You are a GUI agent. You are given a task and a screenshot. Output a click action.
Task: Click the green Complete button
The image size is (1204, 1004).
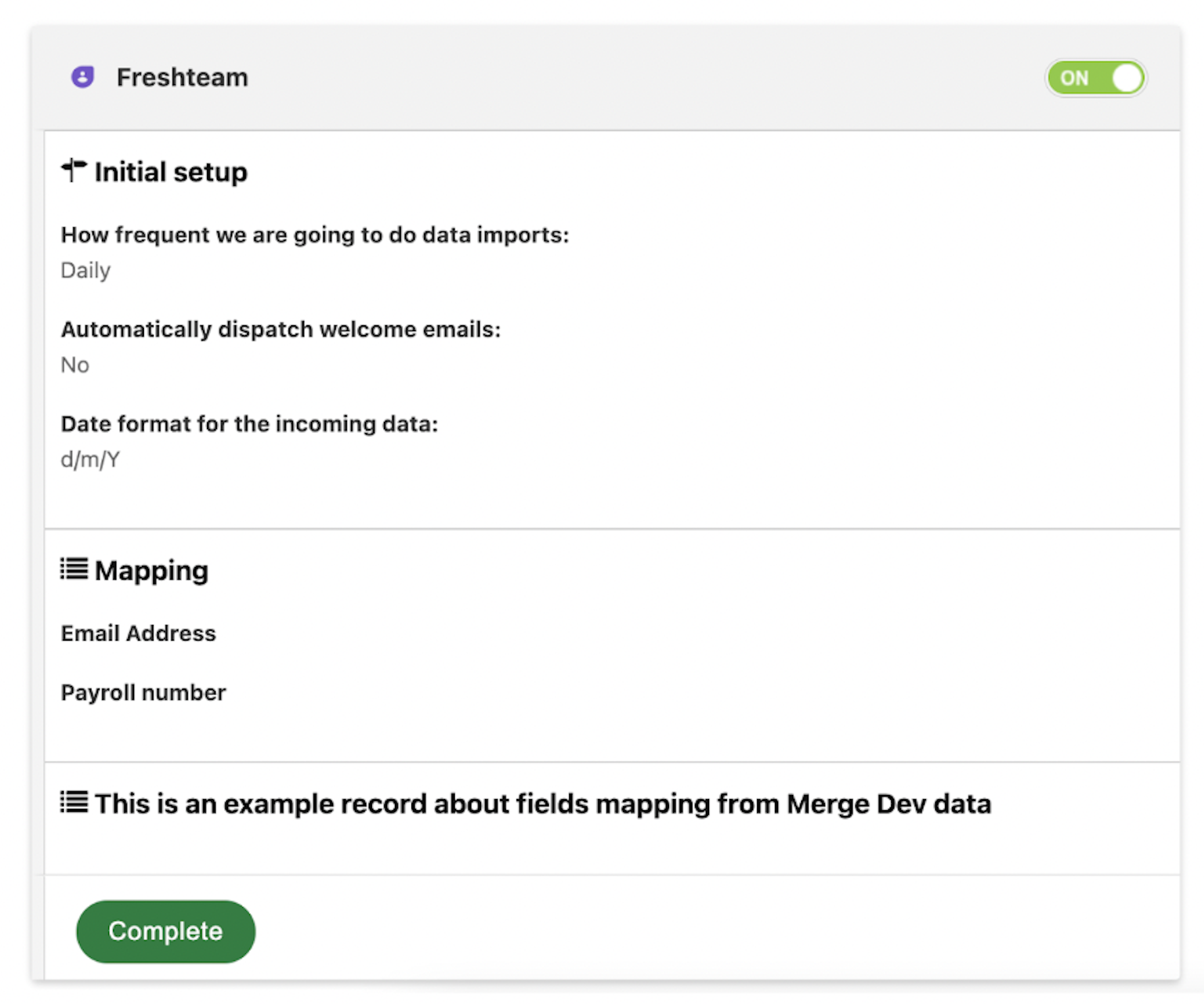click(x=166, y=931)
